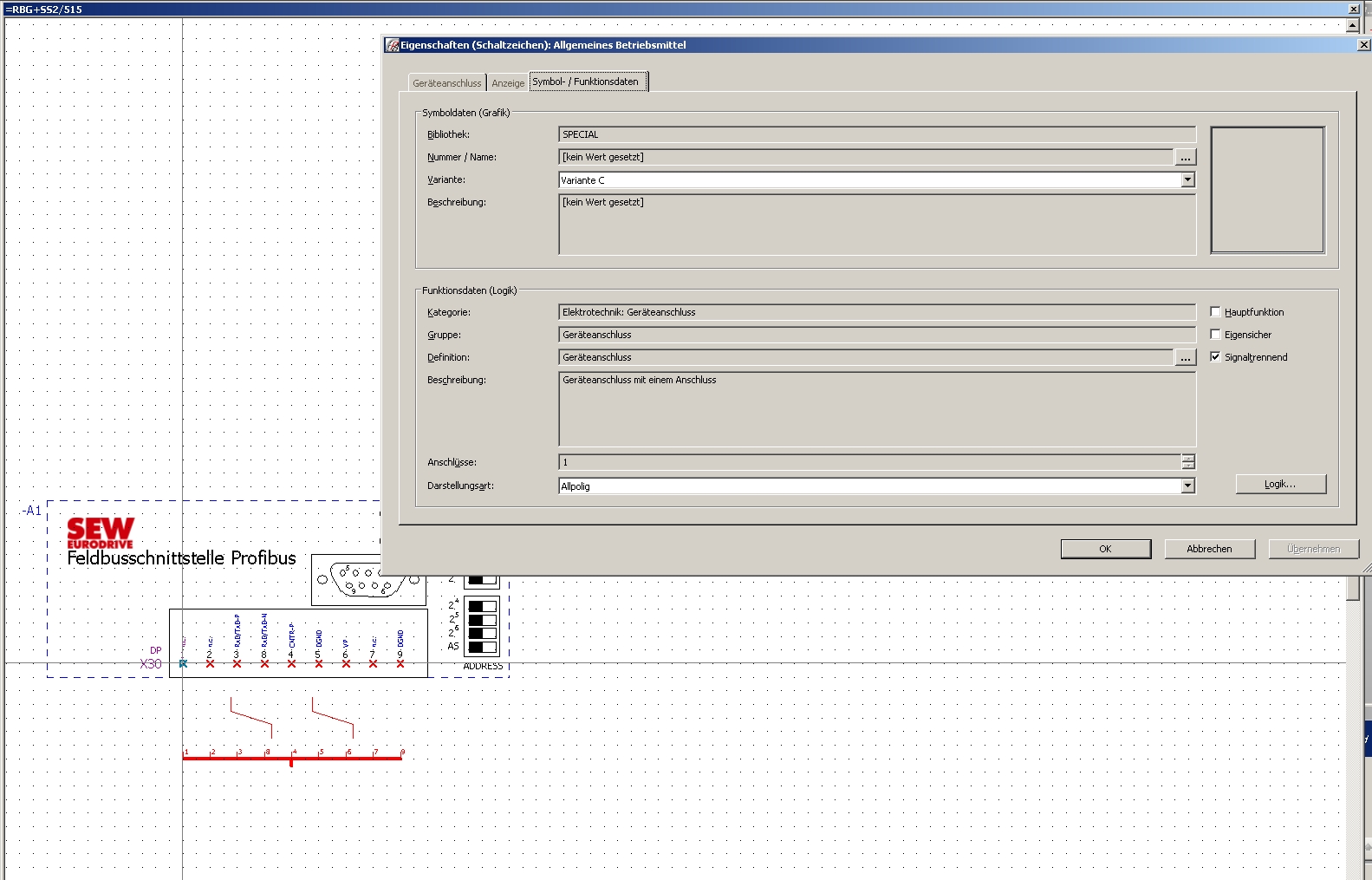Toggle the Eigensicher checkbox
Screen dimensions: 1372x880
pyautogui.click(x=1215, y=335)
